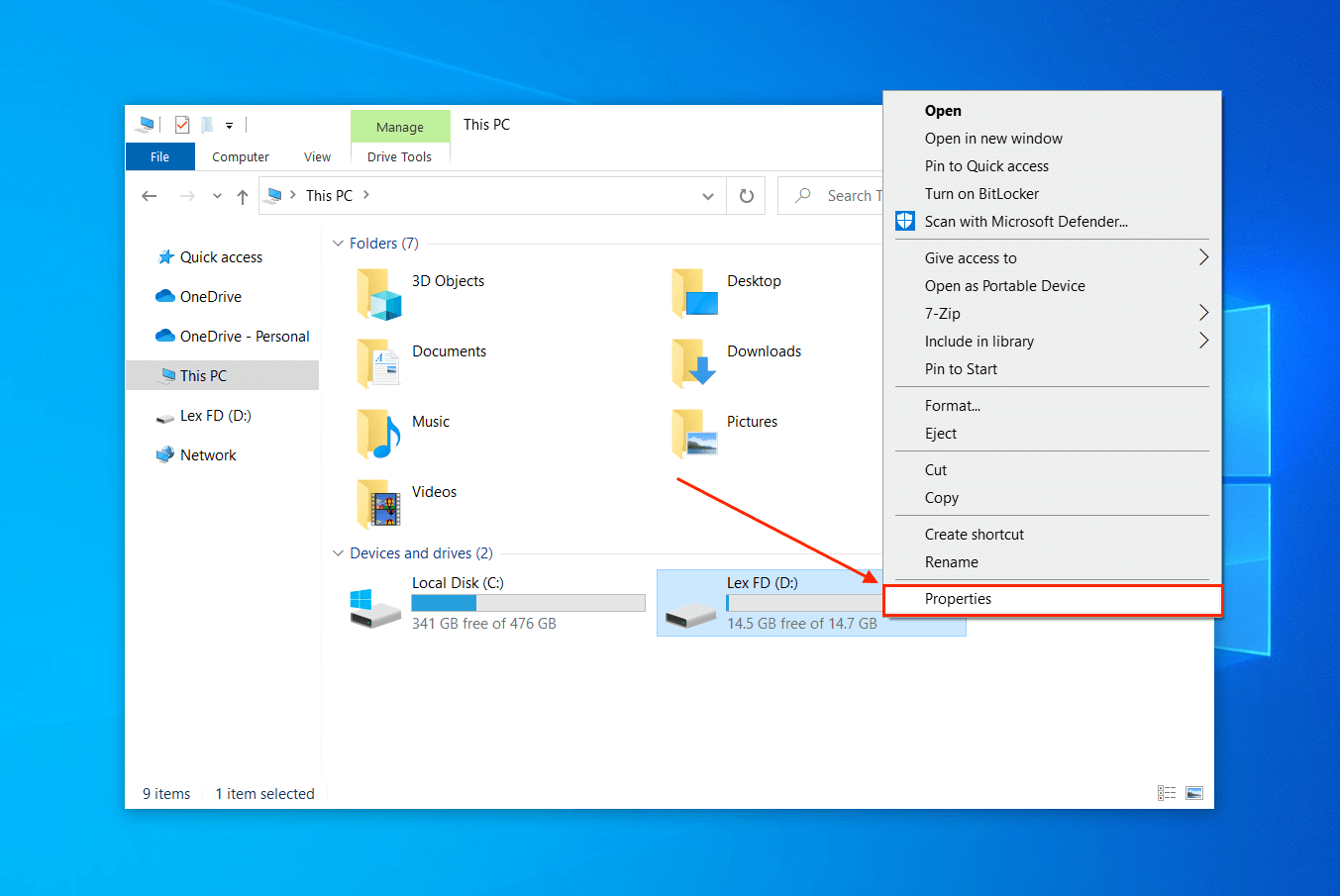Switch to large thumbnails view in status bar
The width and height of the screenshot is (1340, 896).
coord(1193,792)
